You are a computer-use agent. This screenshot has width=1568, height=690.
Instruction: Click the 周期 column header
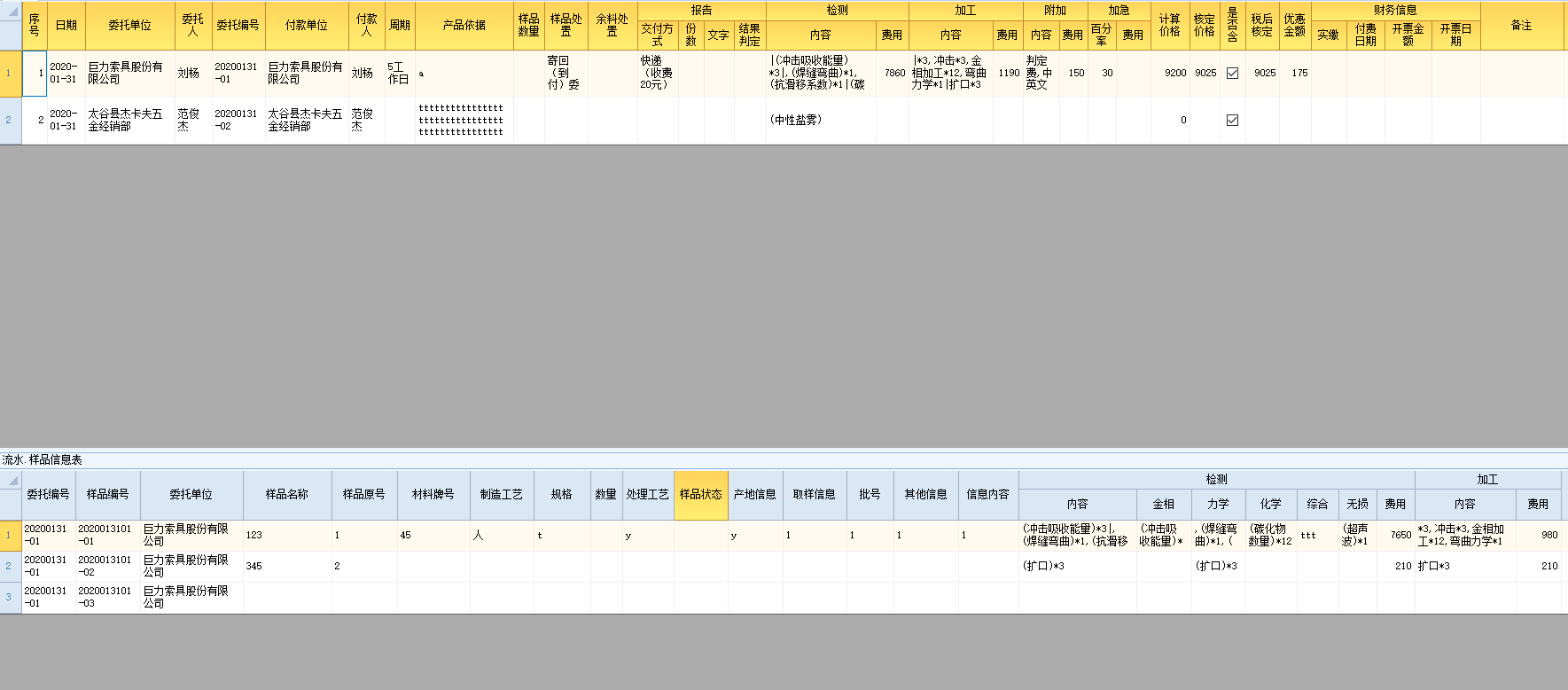point(400,25)
